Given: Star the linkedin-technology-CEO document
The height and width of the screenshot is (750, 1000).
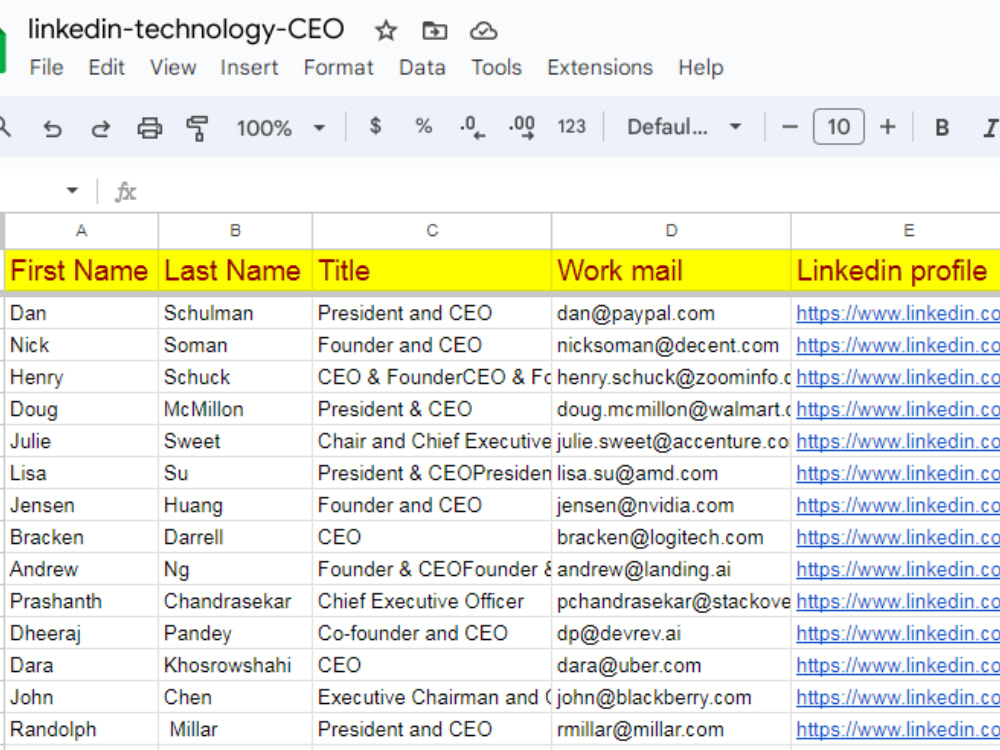Looking at the screenshot, I should [386, 31].
